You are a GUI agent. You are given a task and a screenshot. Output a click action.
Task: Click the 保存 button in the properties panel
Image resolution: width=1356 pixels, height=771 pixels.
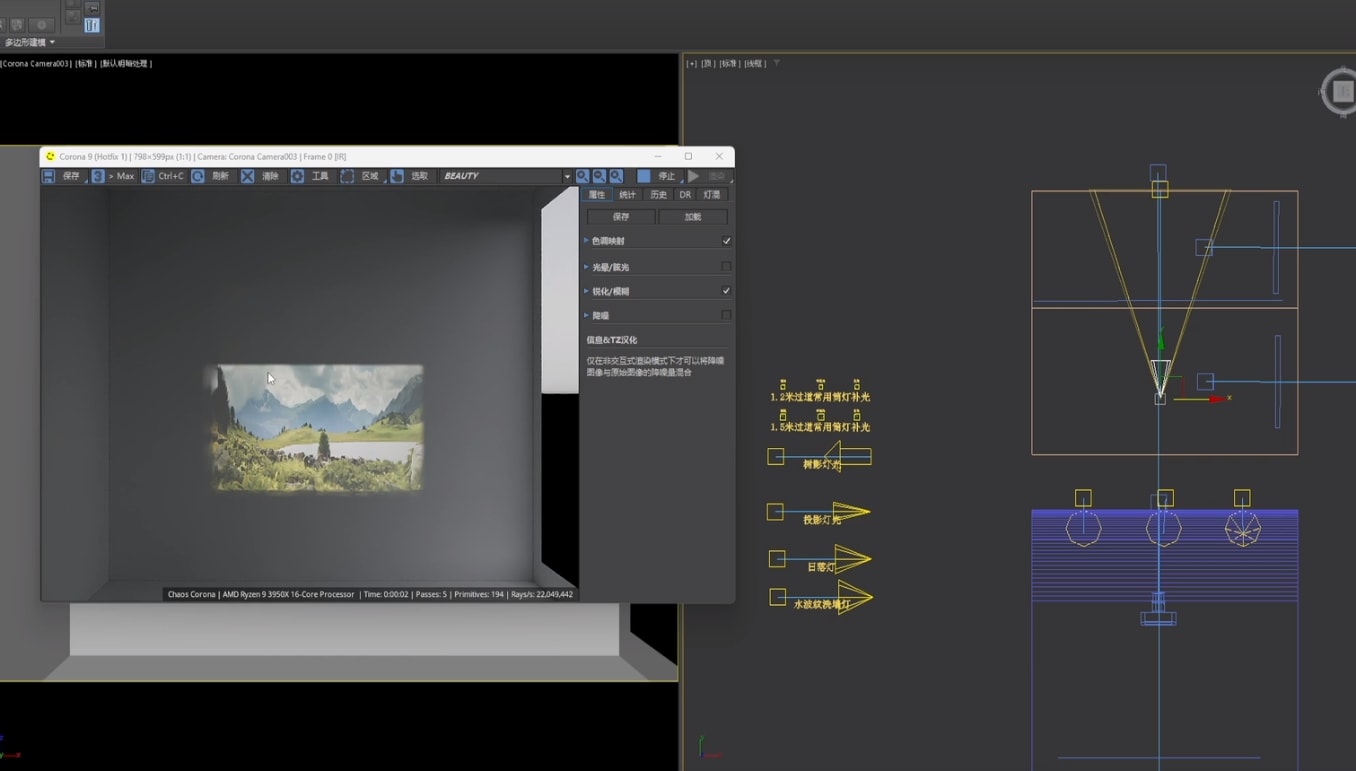tap(621, 217)
